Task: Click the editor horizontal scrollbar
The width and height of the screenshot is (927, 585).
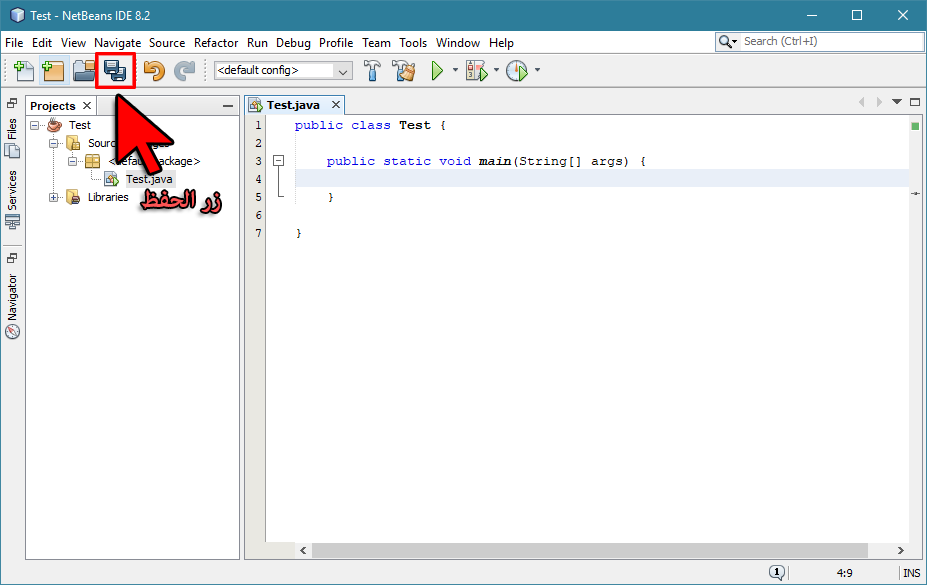Action: (589, 550)
